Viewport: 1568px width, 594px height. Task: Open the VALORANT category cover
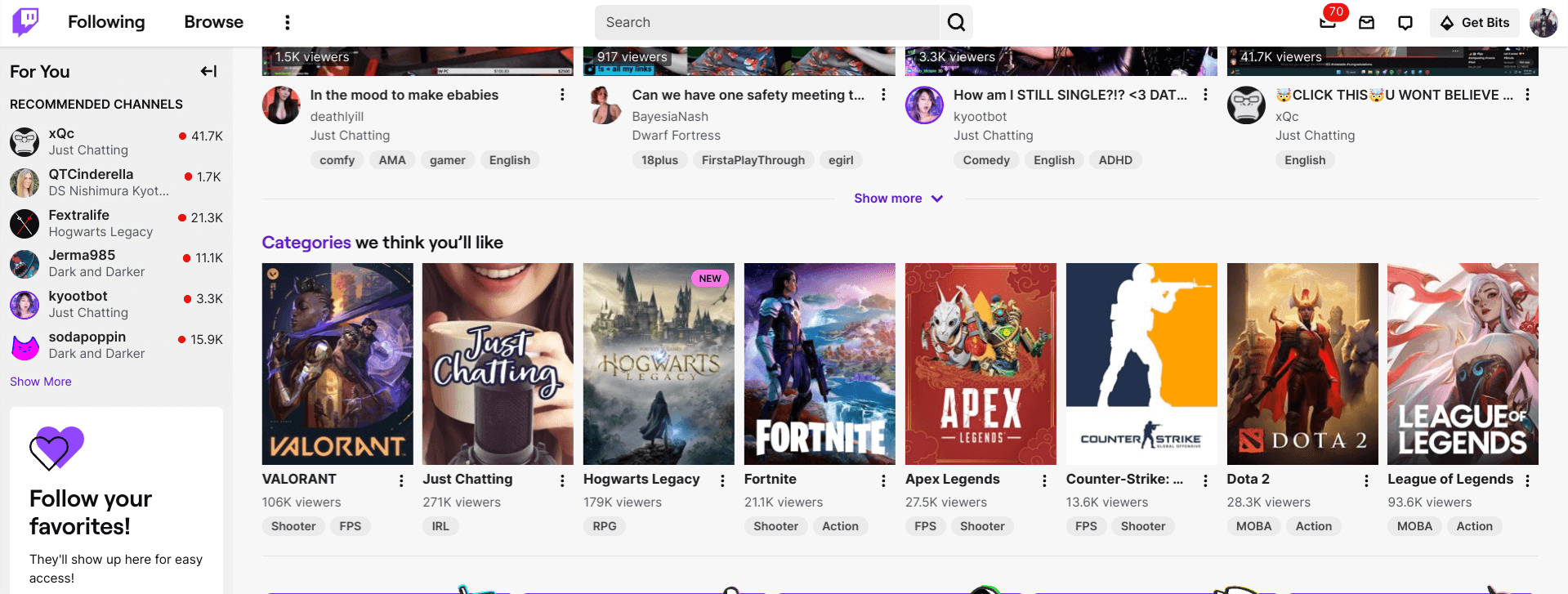pyautogui.click(x=337, y=364)
